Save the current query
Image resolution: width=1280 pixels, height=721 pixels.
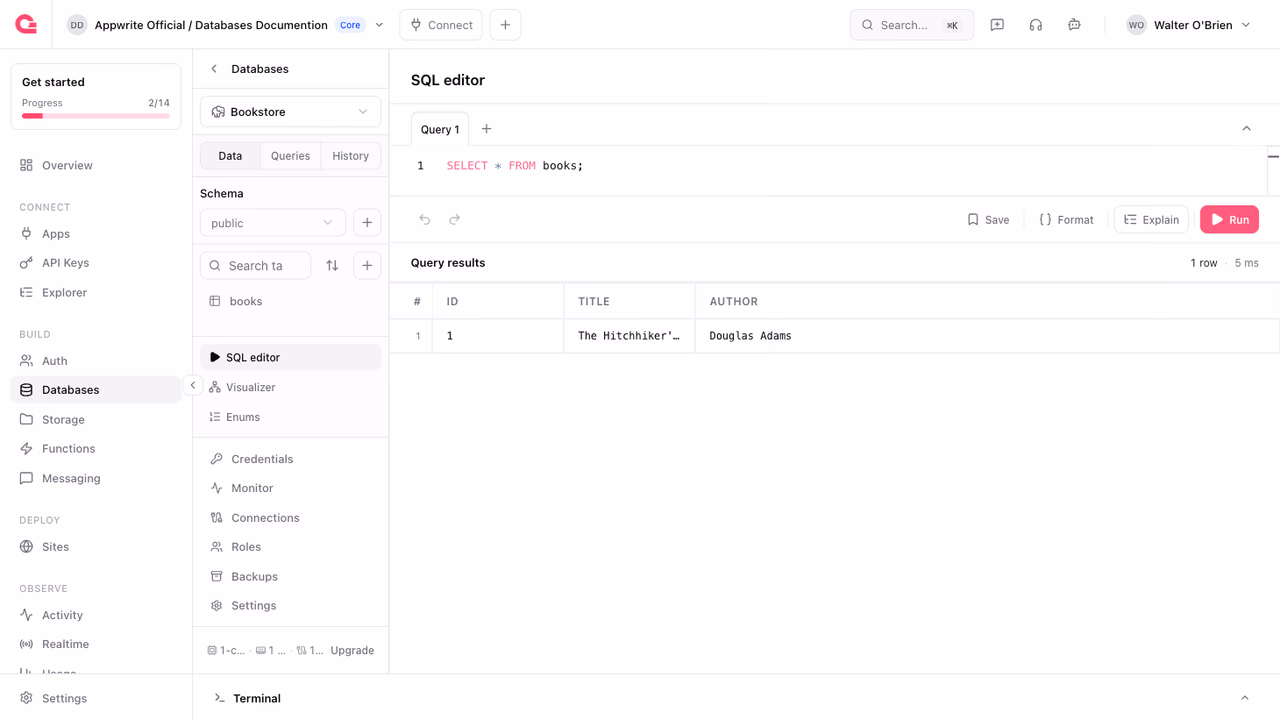(988, 220)
